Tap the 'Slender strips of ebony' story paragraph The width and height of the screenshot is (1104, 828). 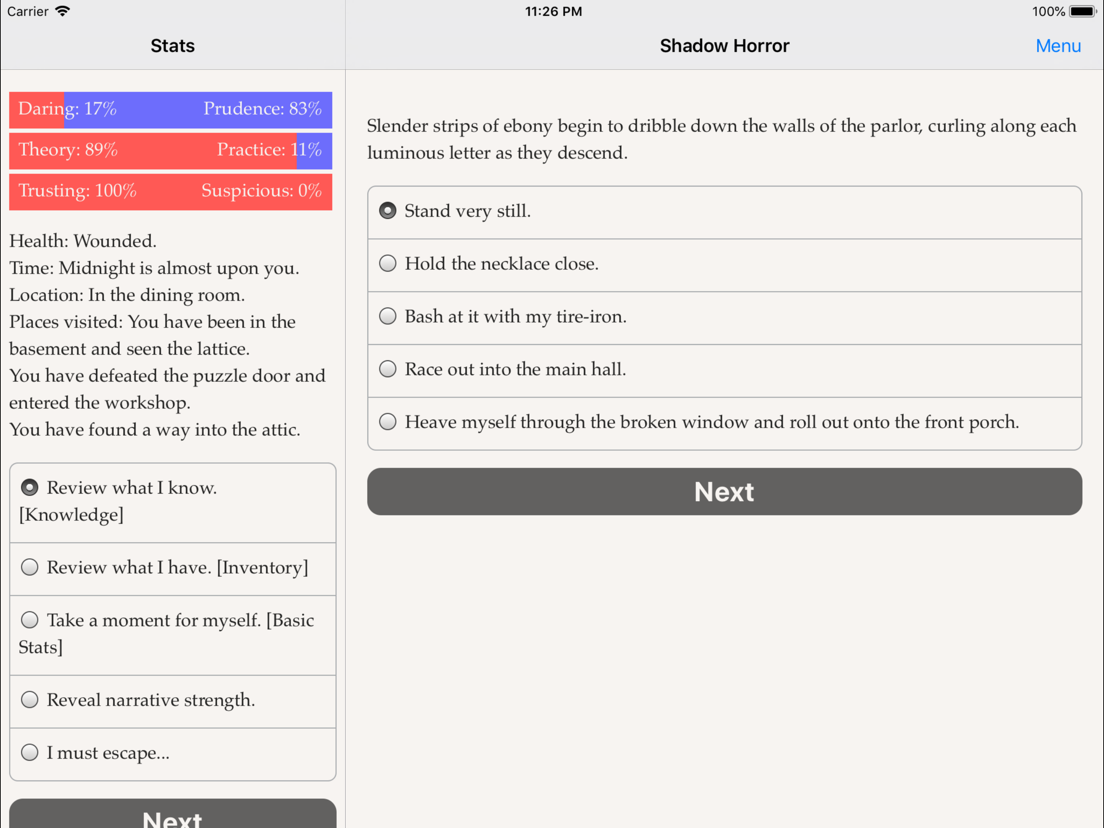pos(722,139)
